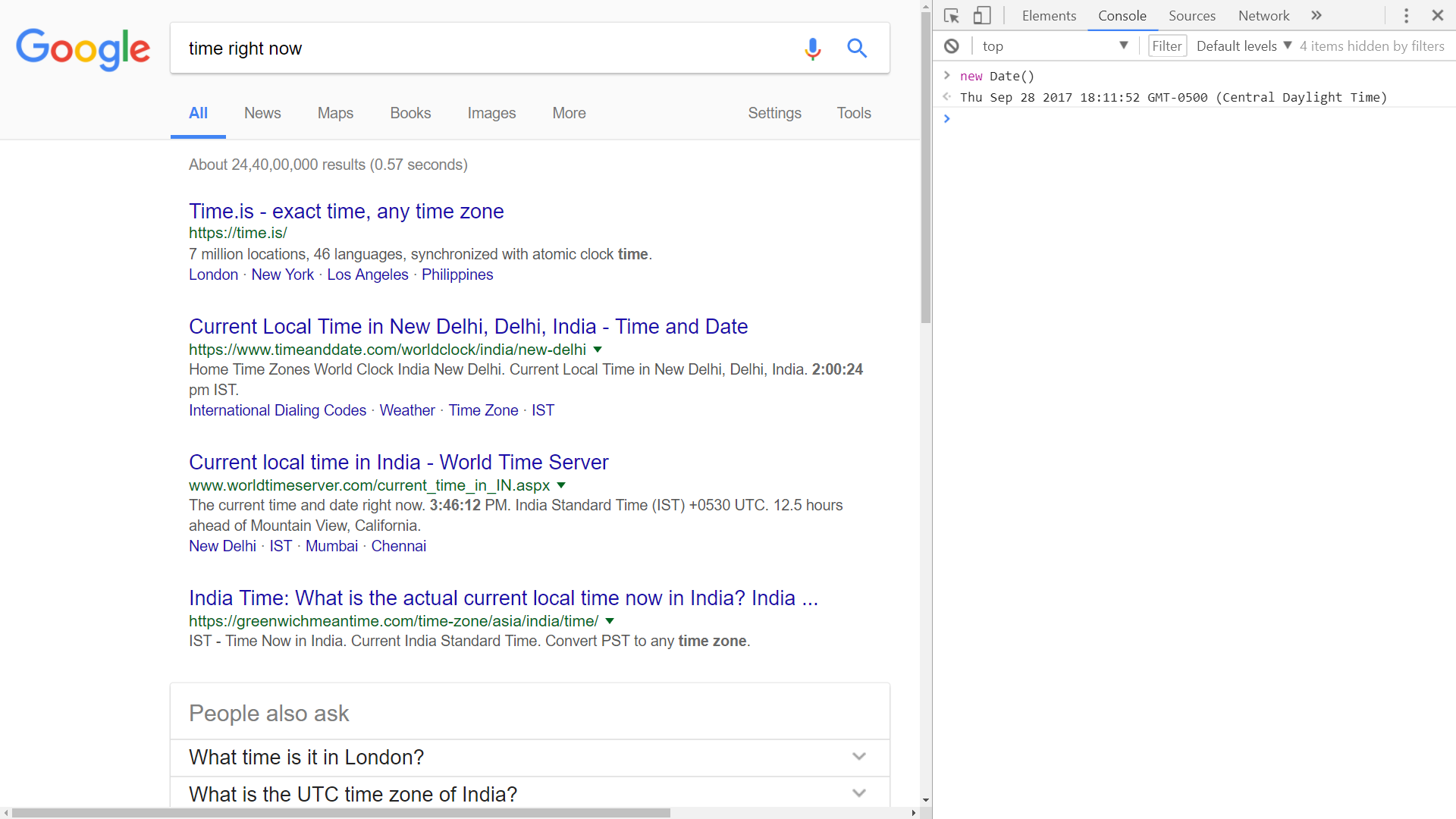Close the DevTools panel

pyautogui.click(x=1437, y=15)
